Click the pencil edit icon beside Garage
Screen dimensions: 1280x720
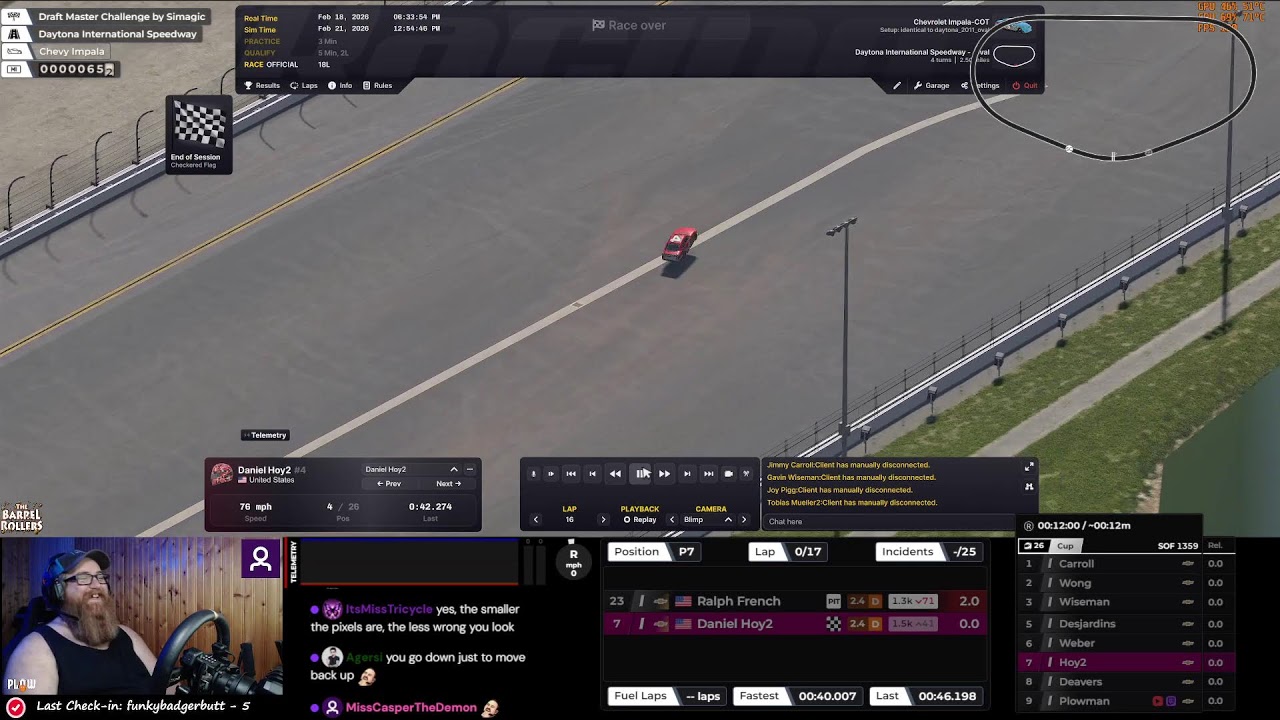coord(897,86)
